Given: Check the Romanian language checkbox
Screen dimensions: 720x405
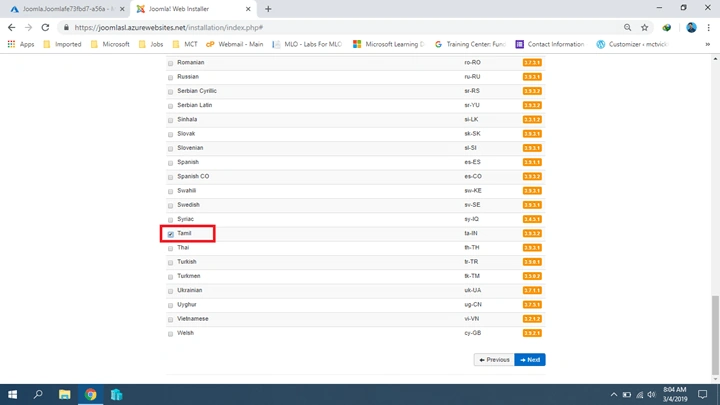Looking at the screenshot, I should tap(170, 63).
